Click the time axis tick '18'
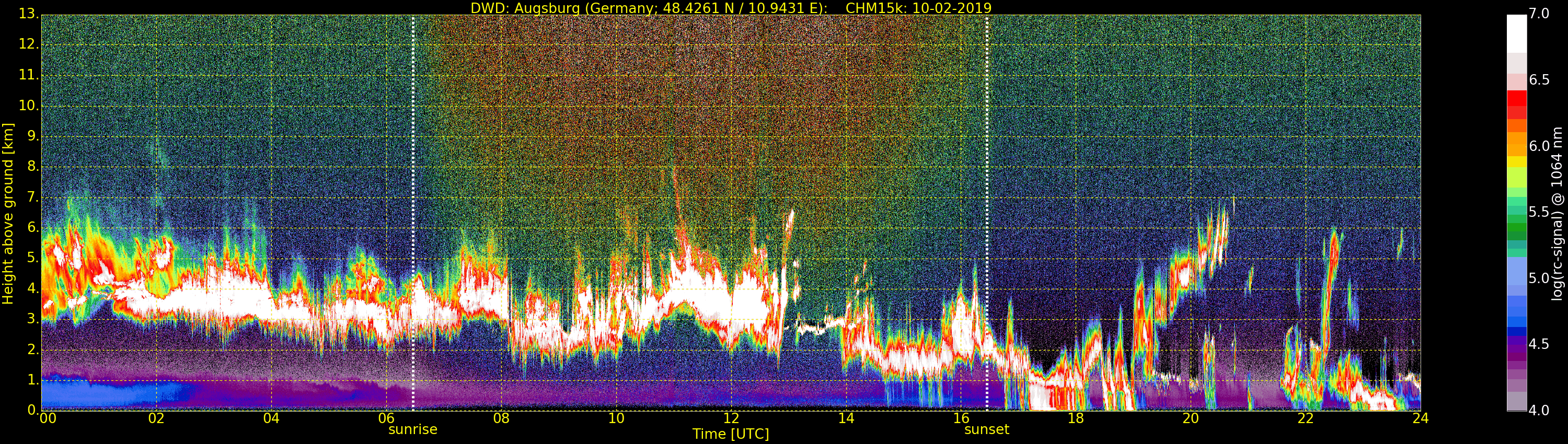 (x=1076, y=418)
